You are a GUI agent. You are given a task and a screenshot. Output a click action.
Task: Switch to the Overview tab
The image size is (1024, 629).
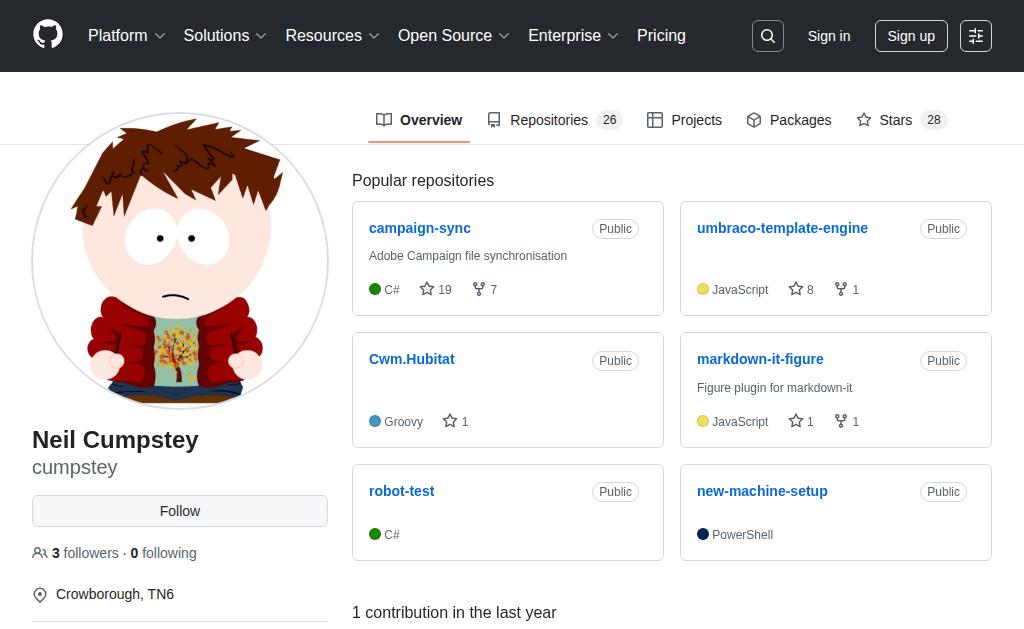point(419,120)
